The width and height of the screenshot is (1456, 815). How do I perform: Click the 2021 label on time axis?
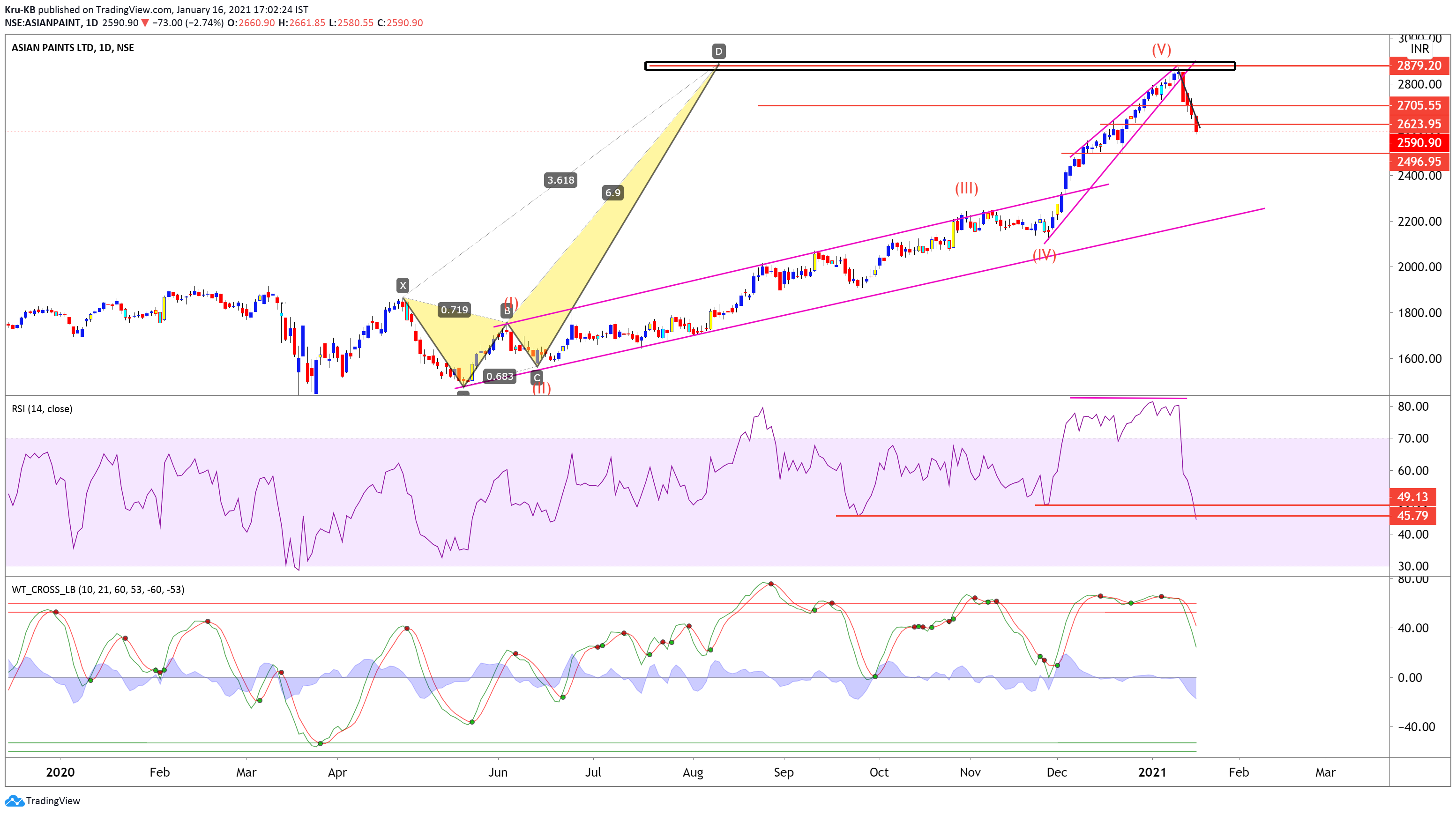tap(1152, 772)
